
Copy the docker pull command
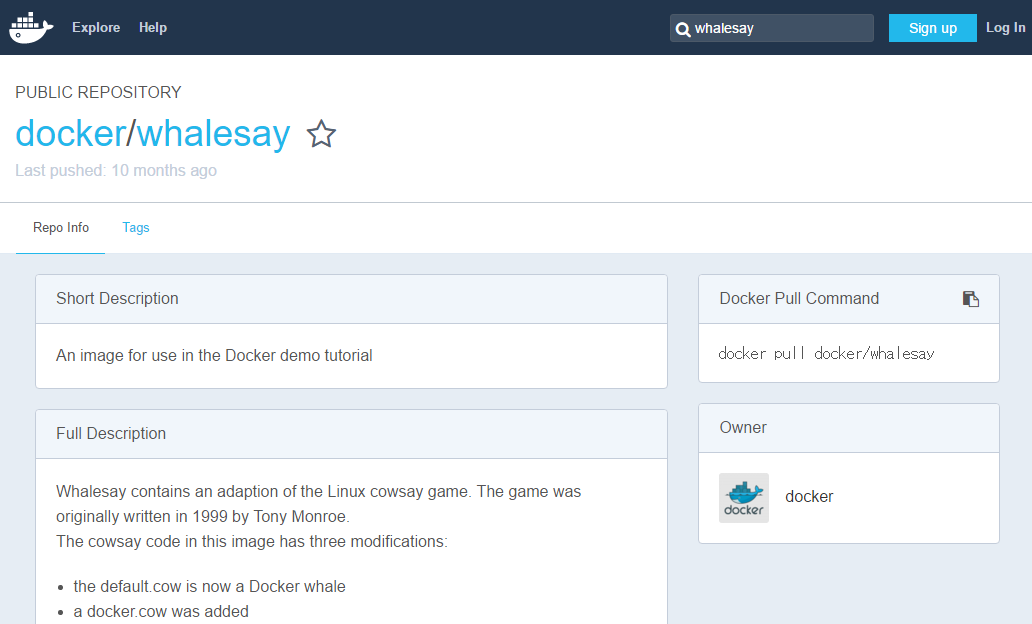tap(971, 299)
